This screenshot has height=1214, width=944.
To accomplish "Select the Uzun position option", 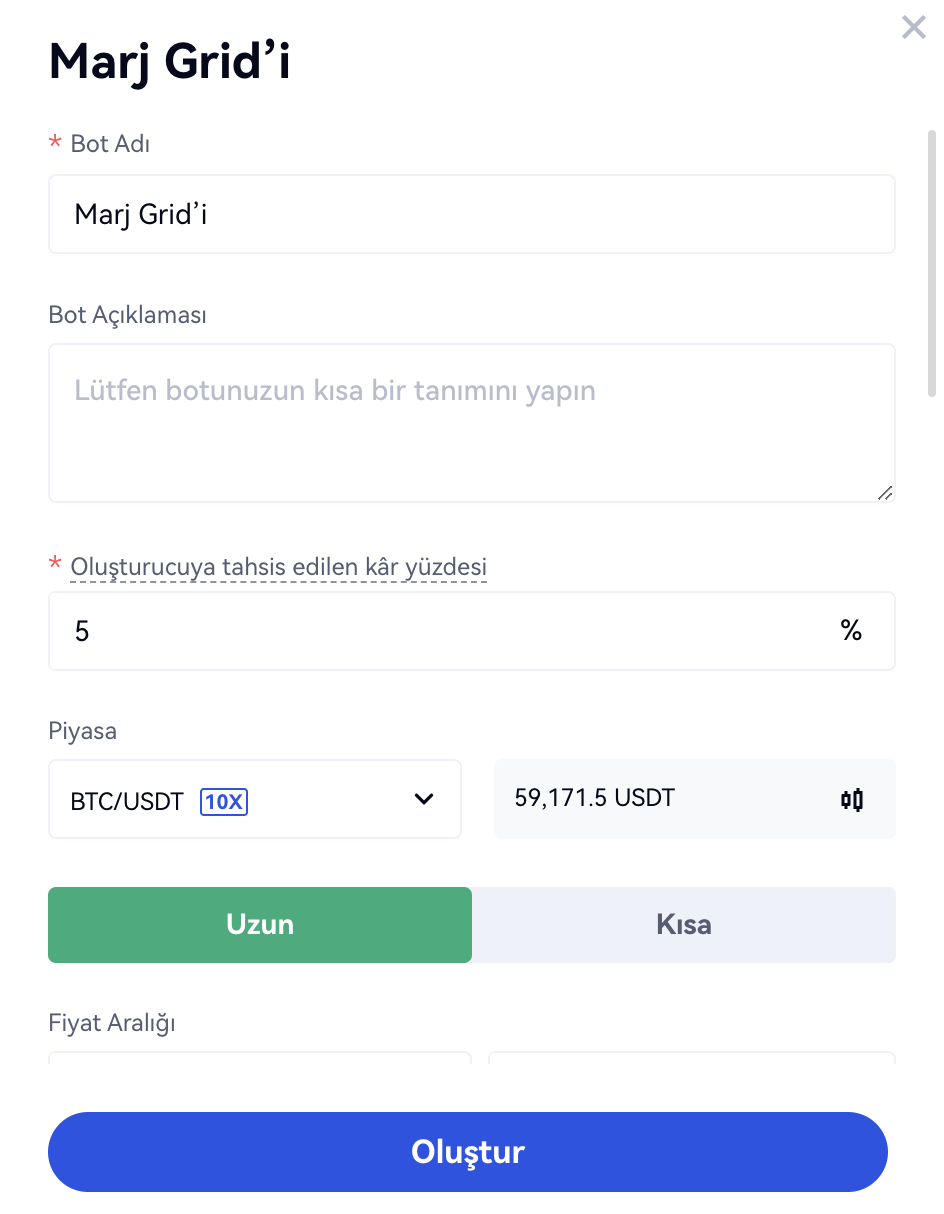I will (260, 925).
